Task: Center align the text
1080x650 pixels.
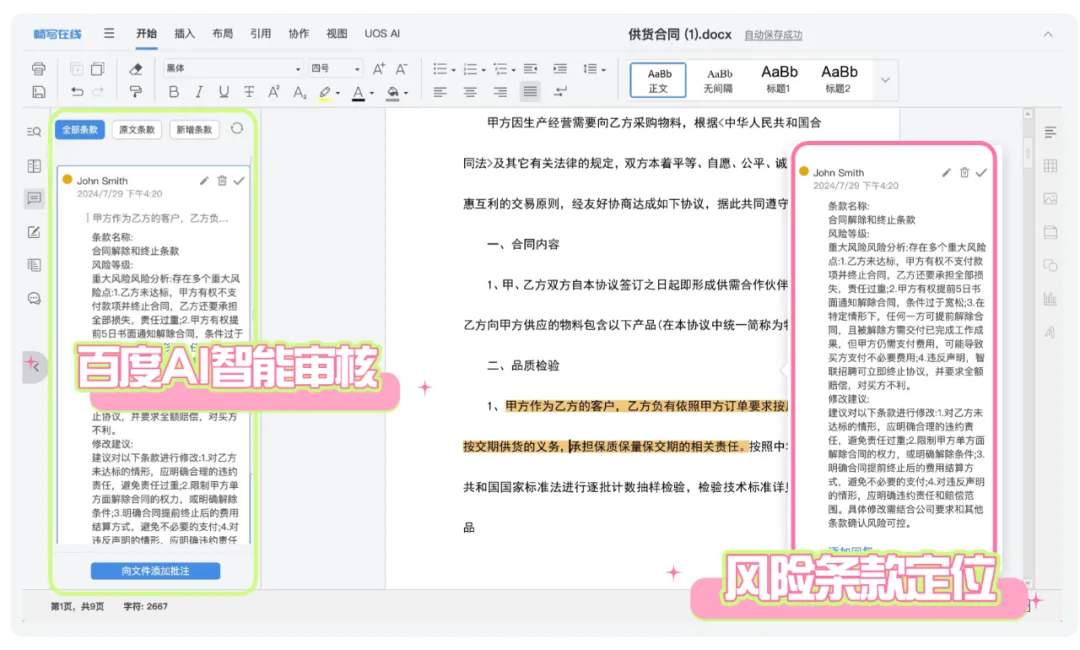Action: point(470,92)
